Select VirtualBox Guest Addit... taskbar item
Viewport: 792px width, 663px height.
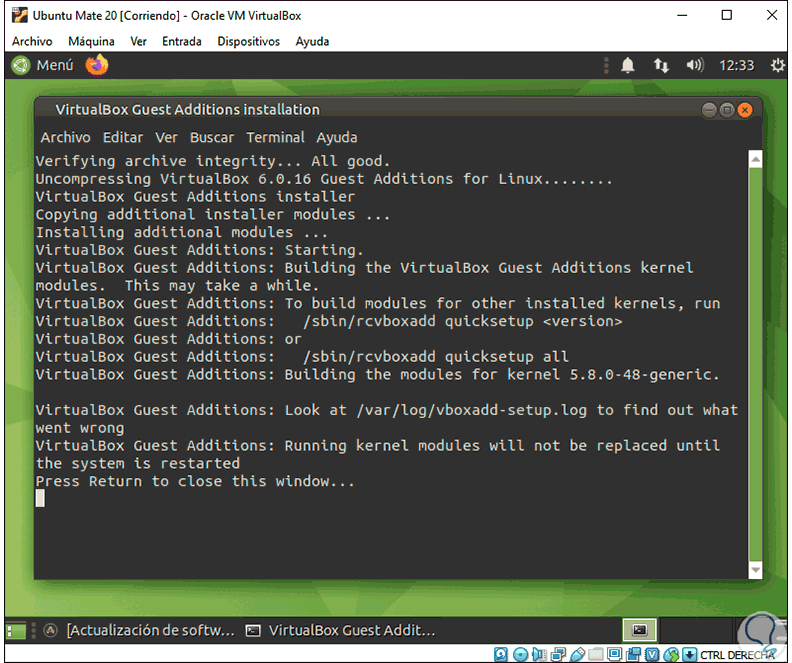click(x=340, y=630)
